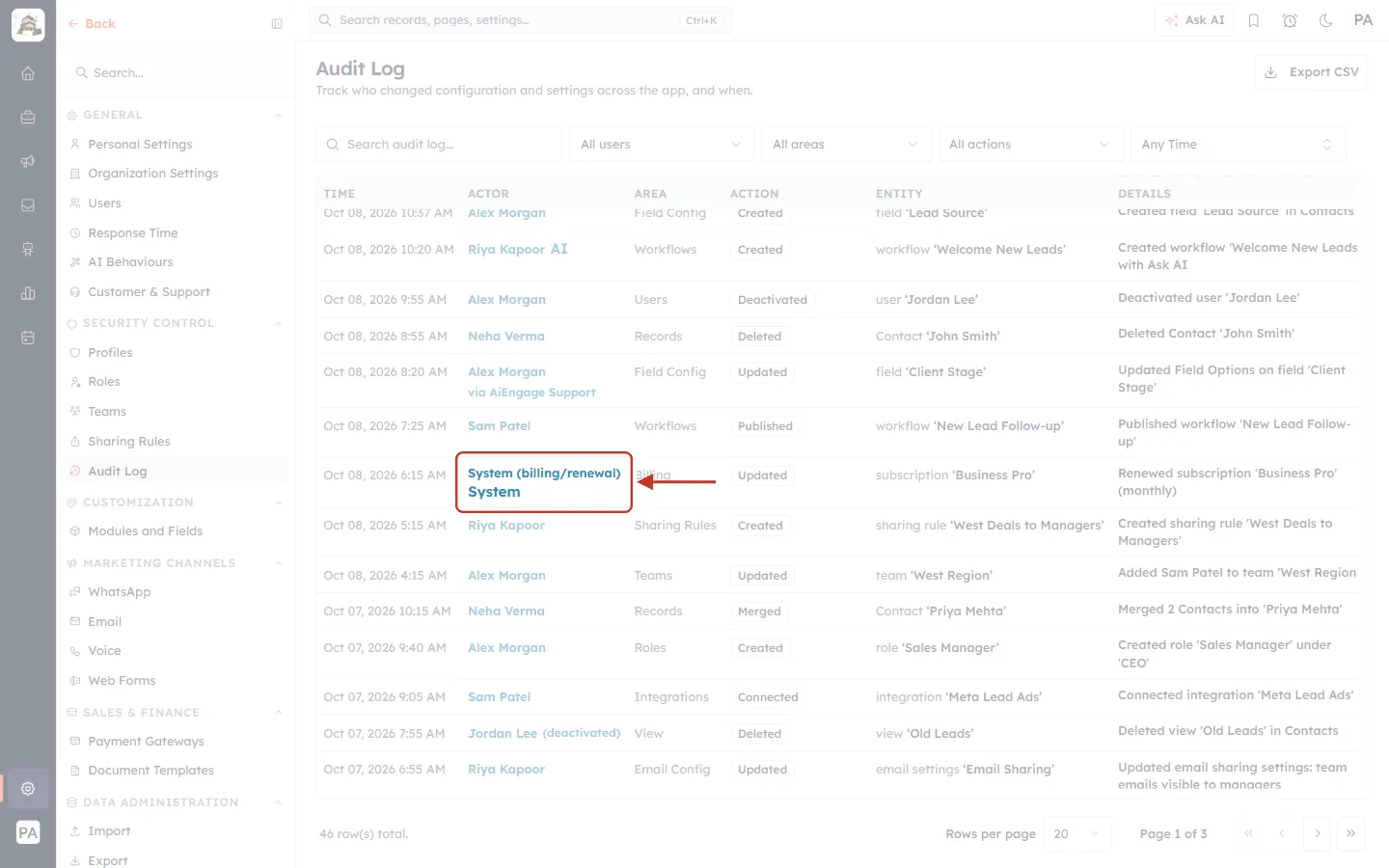This screenshot has height=868, width=1389.
Task: Collapse the General section
Action: point(279,116)
